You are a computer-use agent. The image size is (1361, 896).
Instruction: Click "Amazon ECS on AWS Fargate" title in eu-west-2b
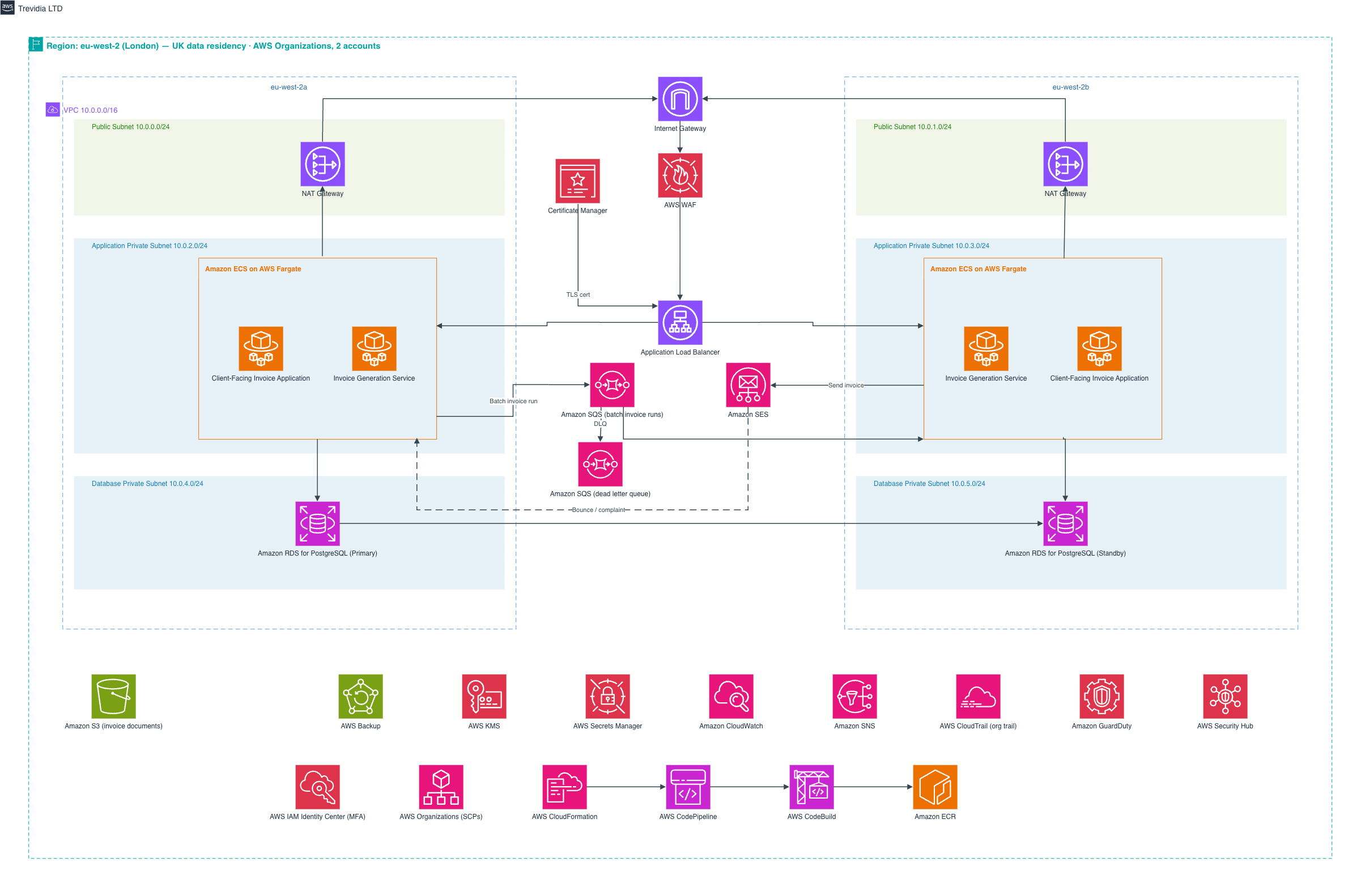tap(978, 269)
